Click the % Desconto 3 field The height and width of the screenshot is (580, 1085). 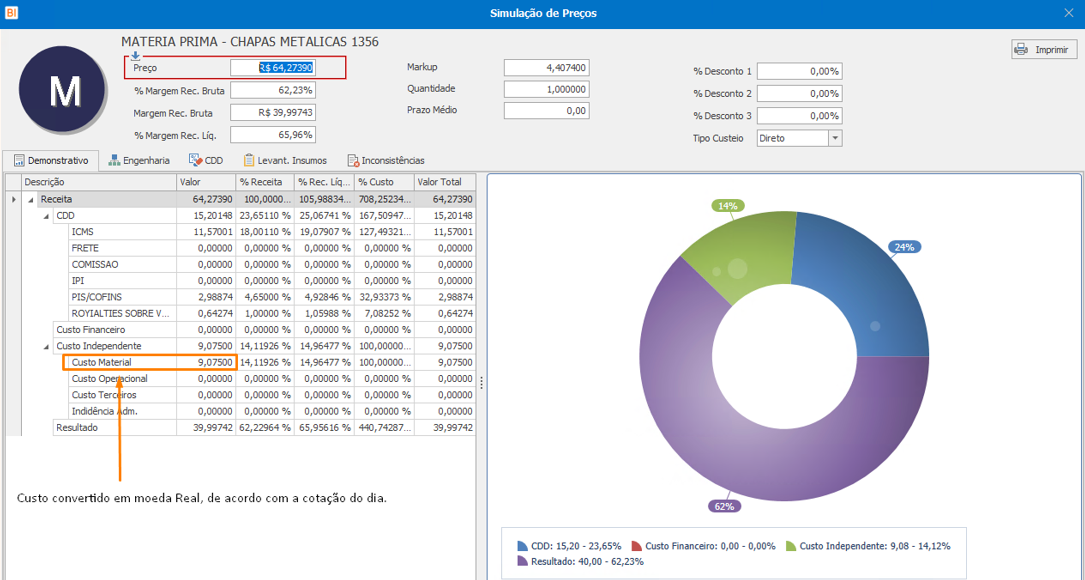coord(800,116)
